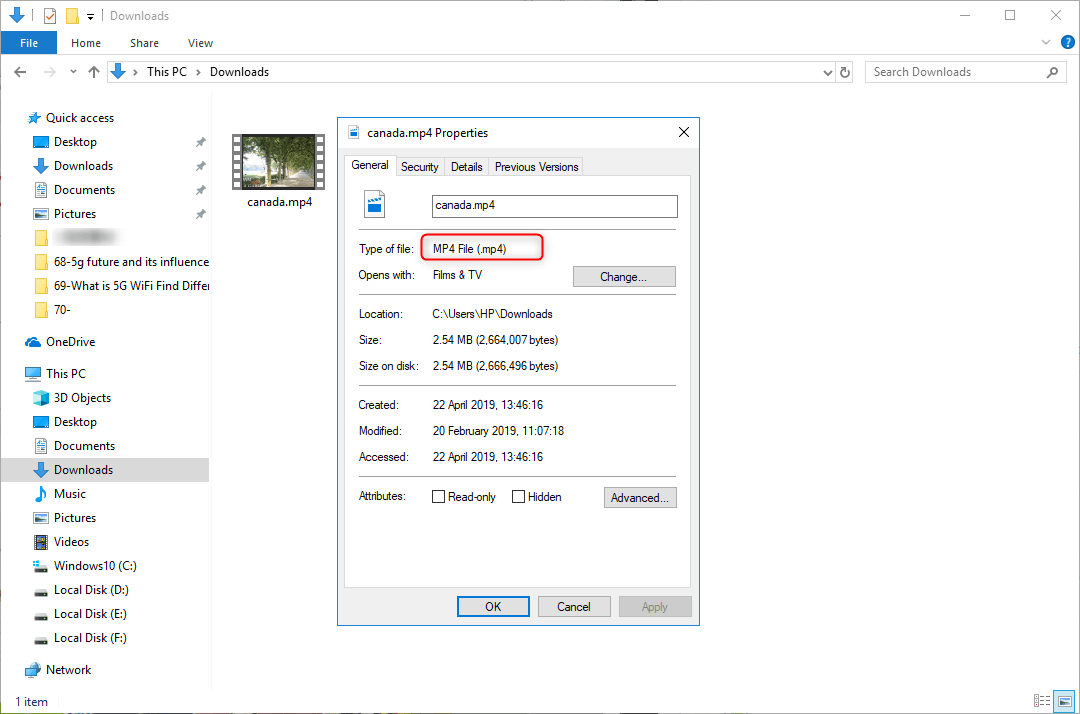Click OK in Properties dialog
Image resolution: width=1080 pixels, height=714 pixels.
point(493,607)
